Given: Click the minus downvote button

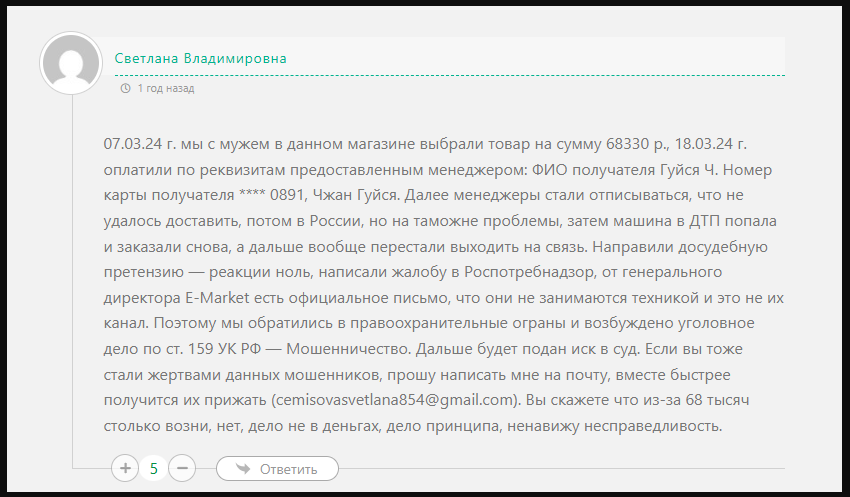Looking at the screenshot, I should tap(181, 468).
